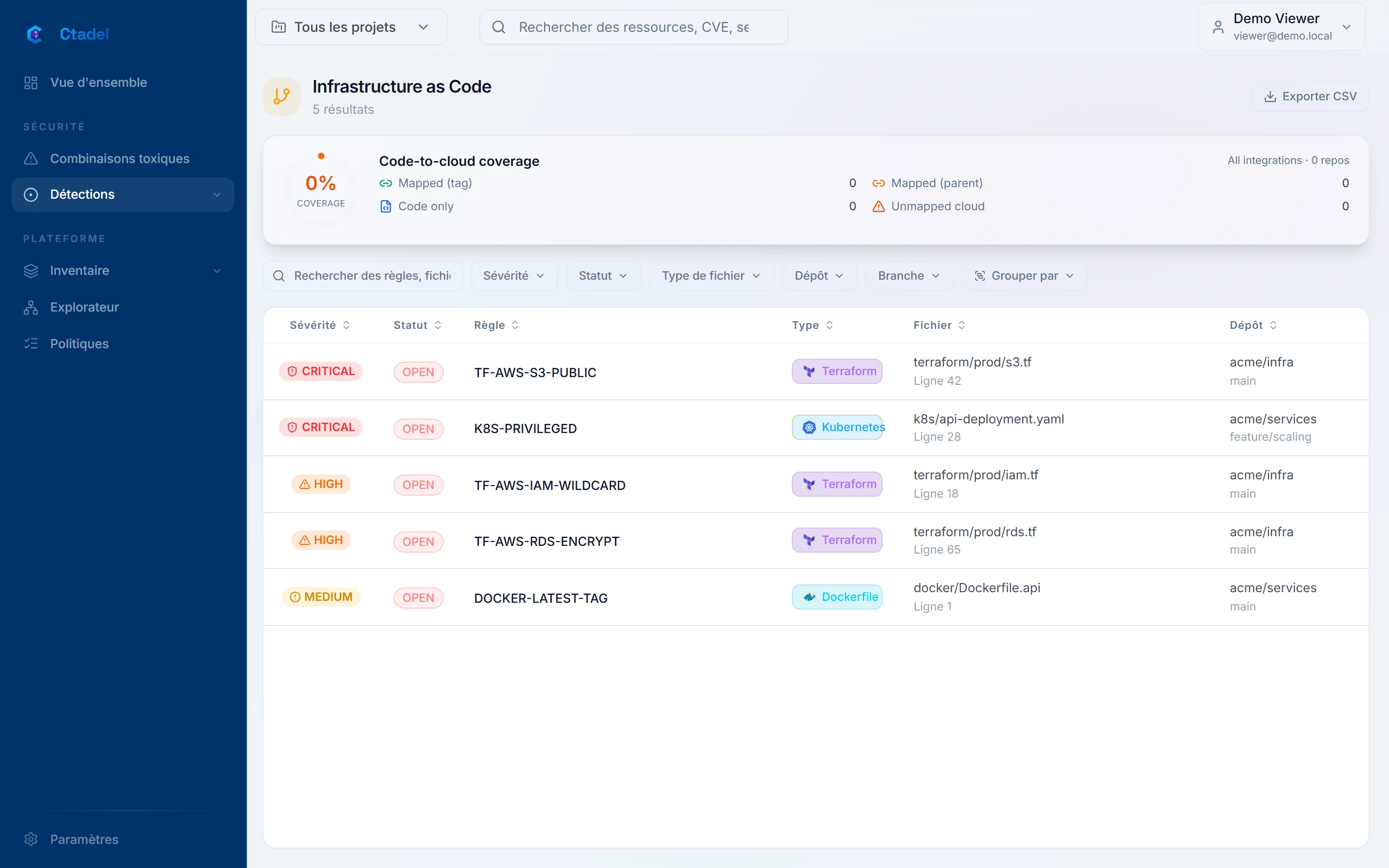Click k8s/api-deployment.yaml file name

point(988,419)
